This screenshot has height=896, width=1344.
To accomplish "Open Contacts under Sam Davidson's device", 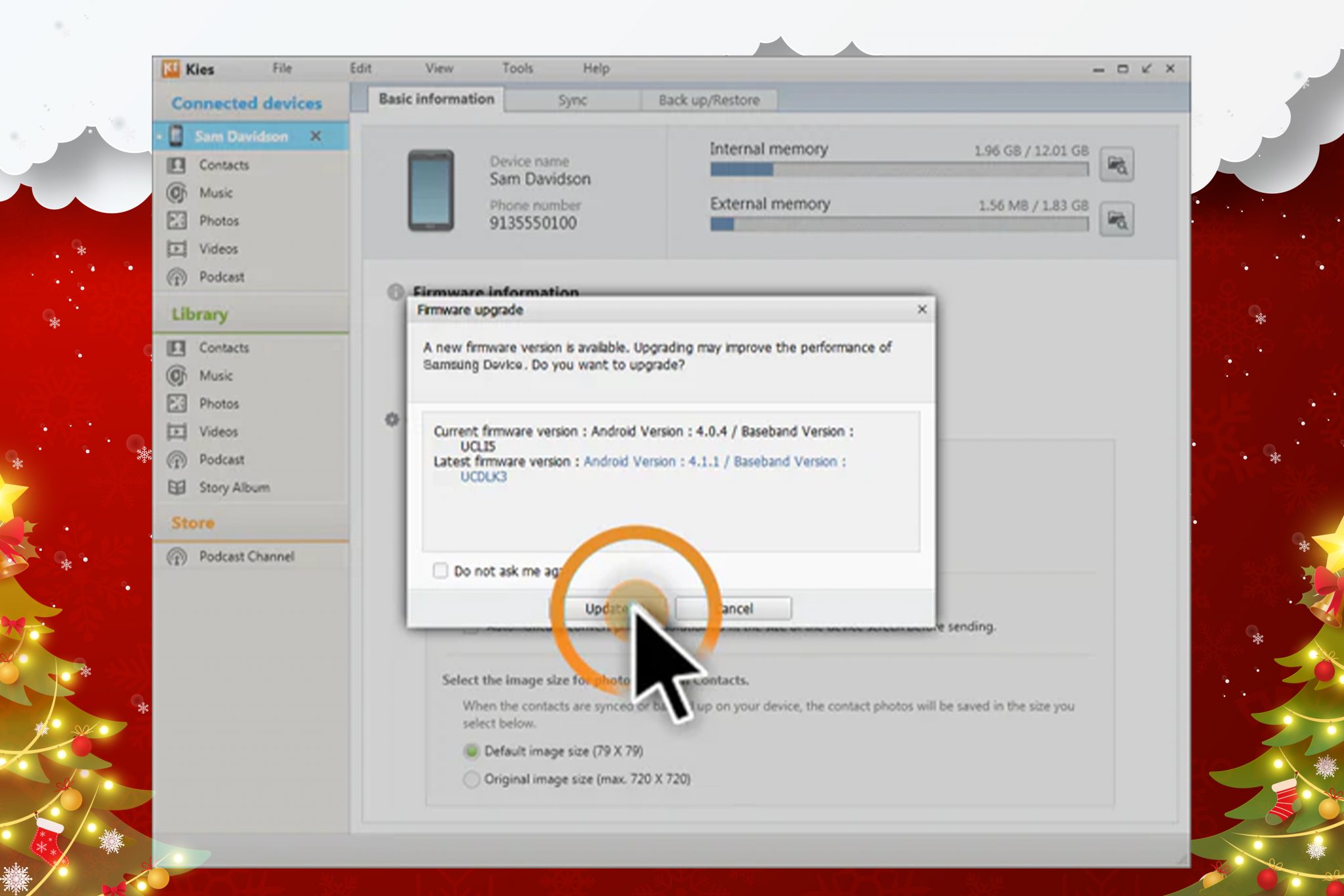I will click(x=223, y=165).
